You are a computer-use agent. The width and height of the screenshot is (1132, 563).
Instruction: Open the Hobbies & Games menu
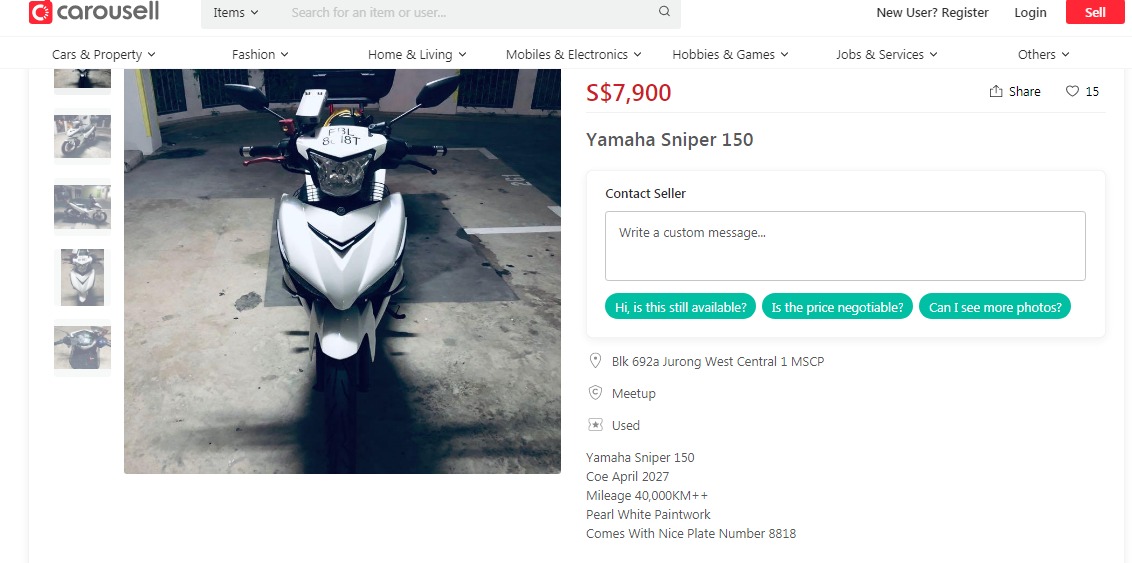(x=730, y=54)
